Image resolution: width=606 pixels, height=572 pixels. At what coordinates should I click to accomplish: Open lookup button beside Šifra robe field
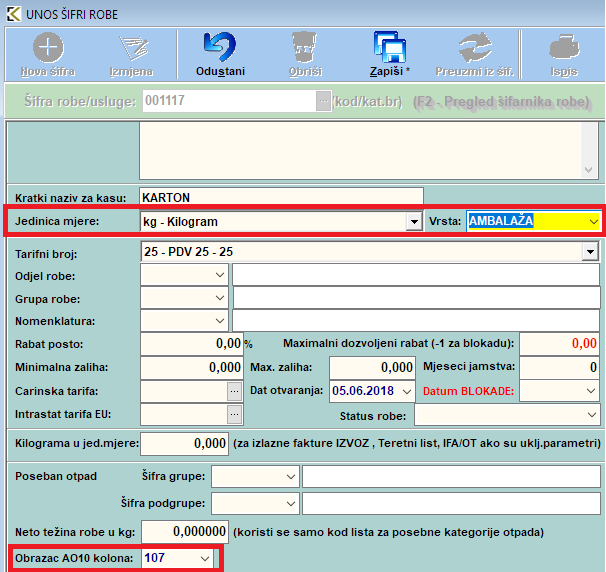(323, 101)
